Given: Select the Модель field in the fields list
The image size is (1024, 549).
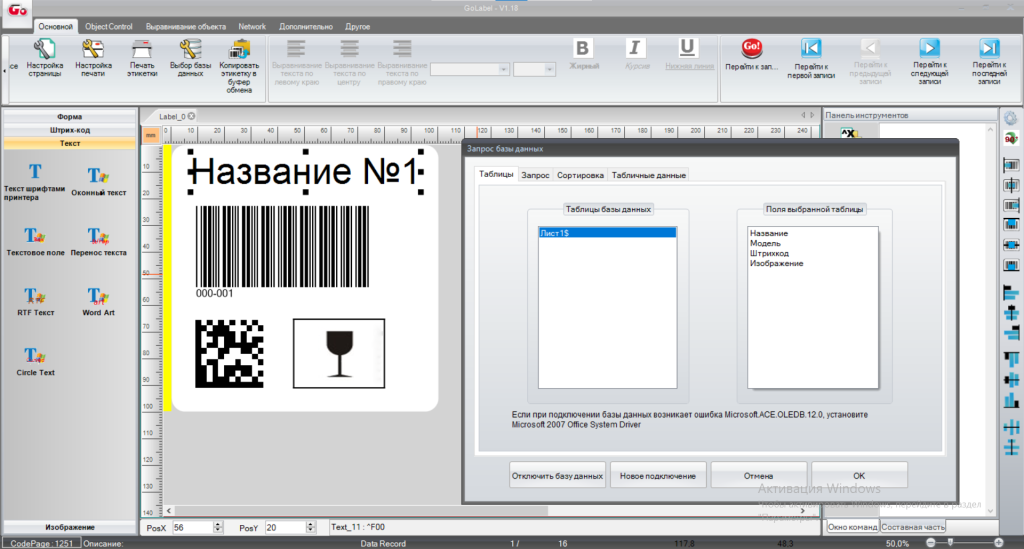Looking at the screenshot, I should click(x=765, y=243).
